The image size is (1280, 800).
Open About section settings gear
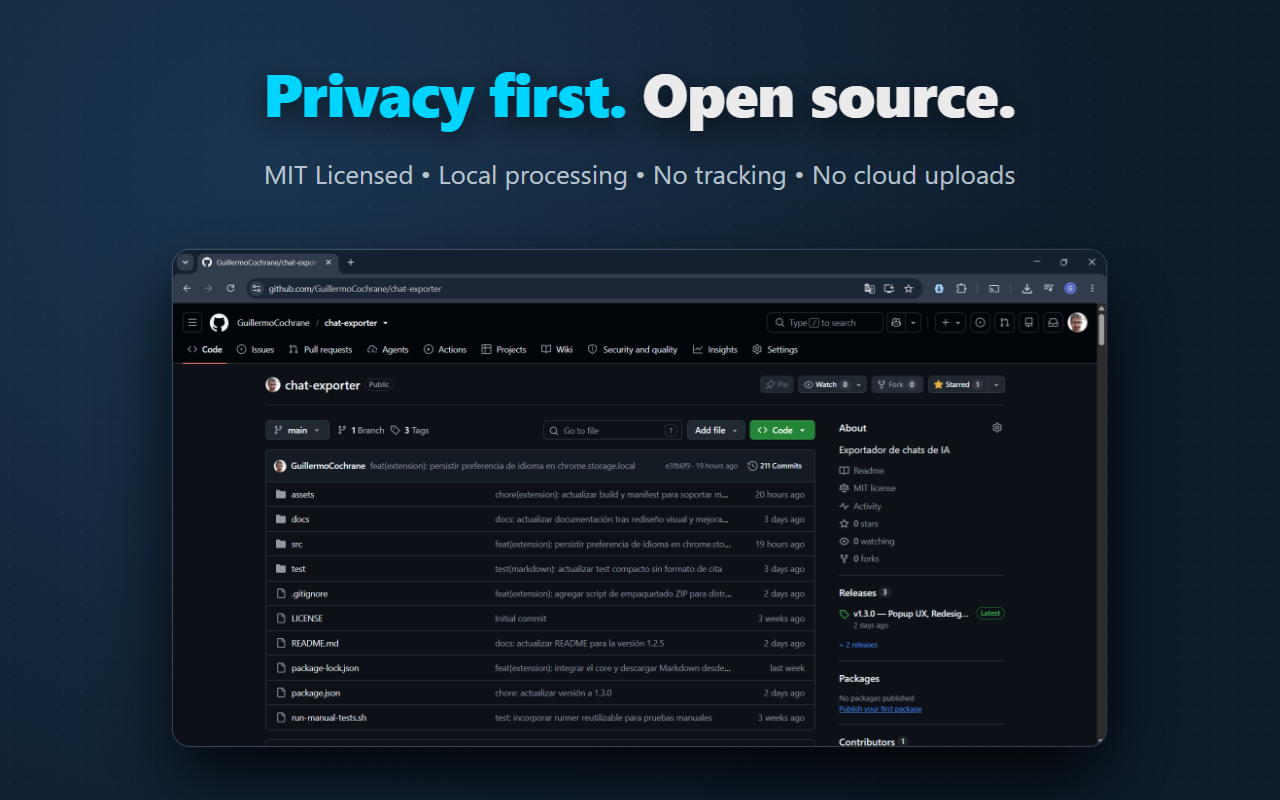(997, 427)
